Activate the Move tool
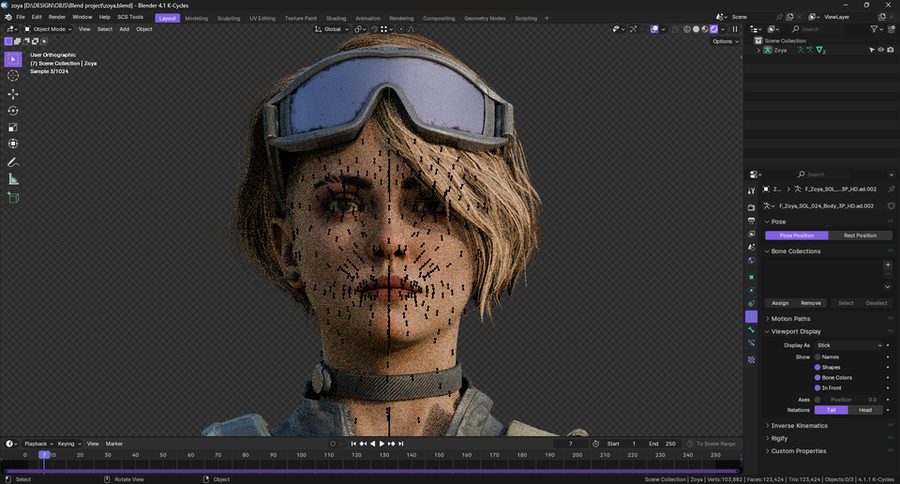 [13, 94]
